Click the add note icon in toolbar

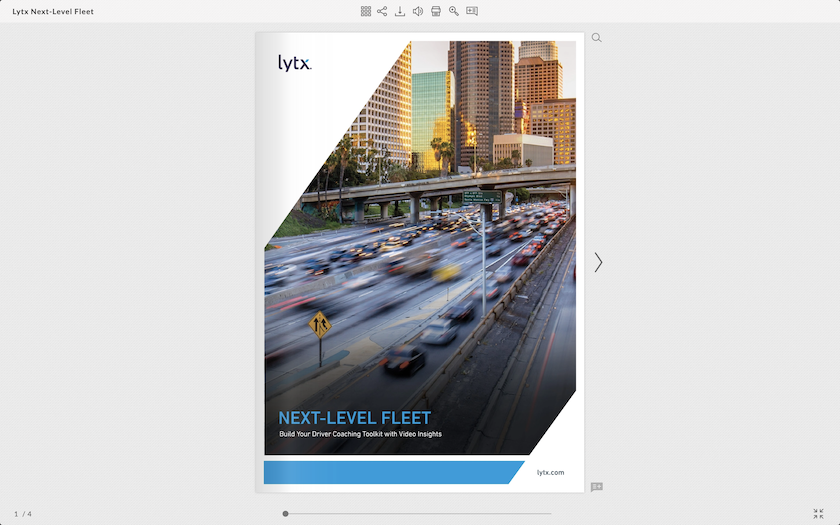click(x=472, y=11)
